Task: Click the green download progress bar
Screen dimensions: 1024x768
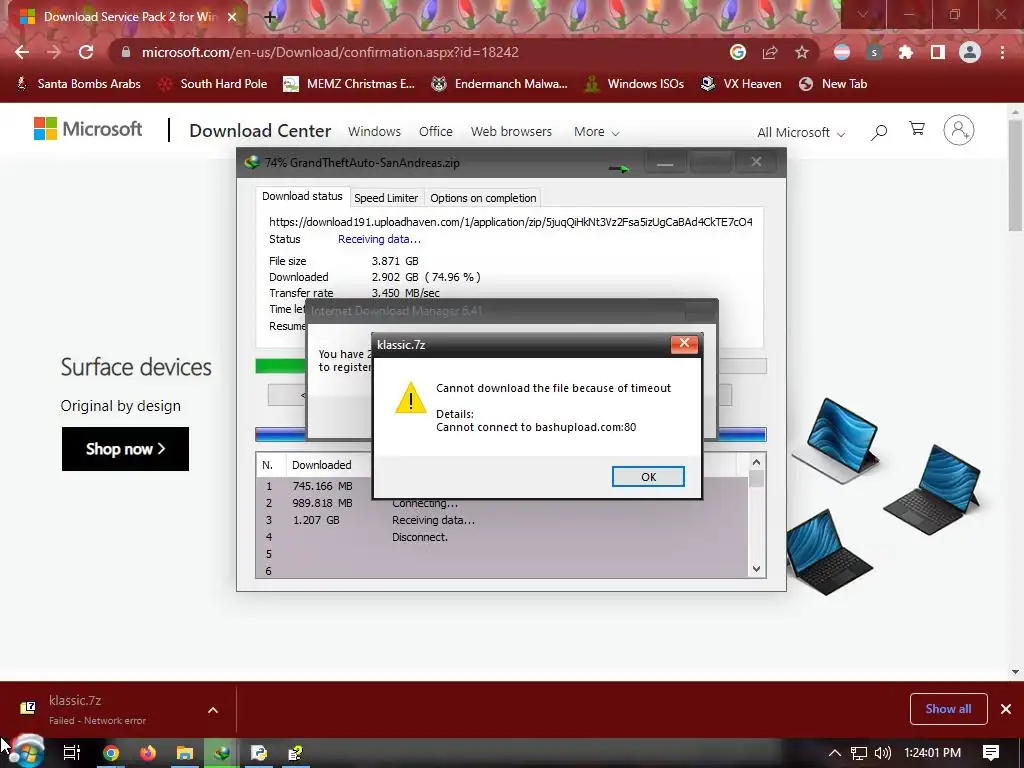Action: coord(281,366)
